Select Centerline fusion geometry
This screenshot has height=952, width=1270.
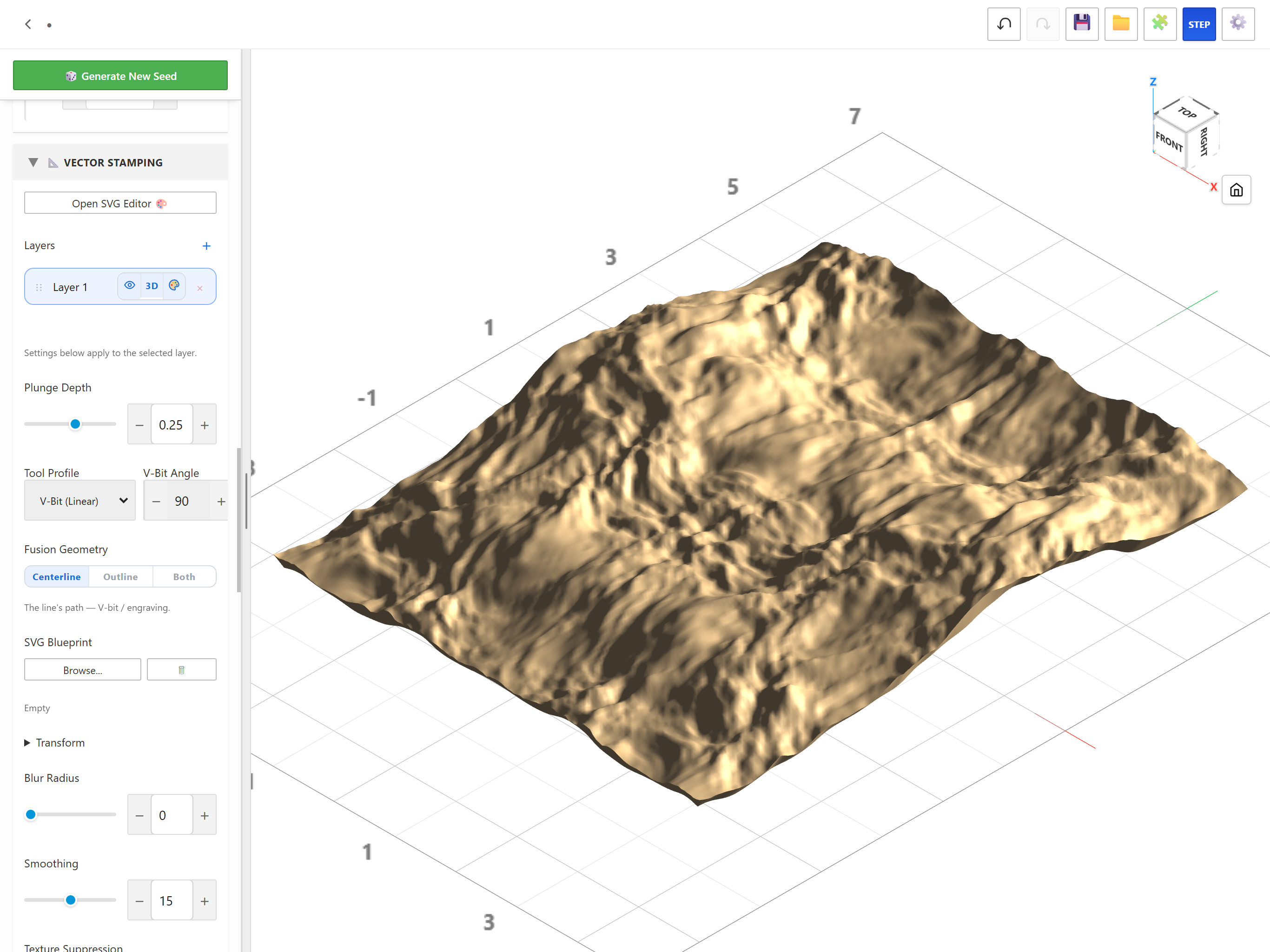(57, 576)
